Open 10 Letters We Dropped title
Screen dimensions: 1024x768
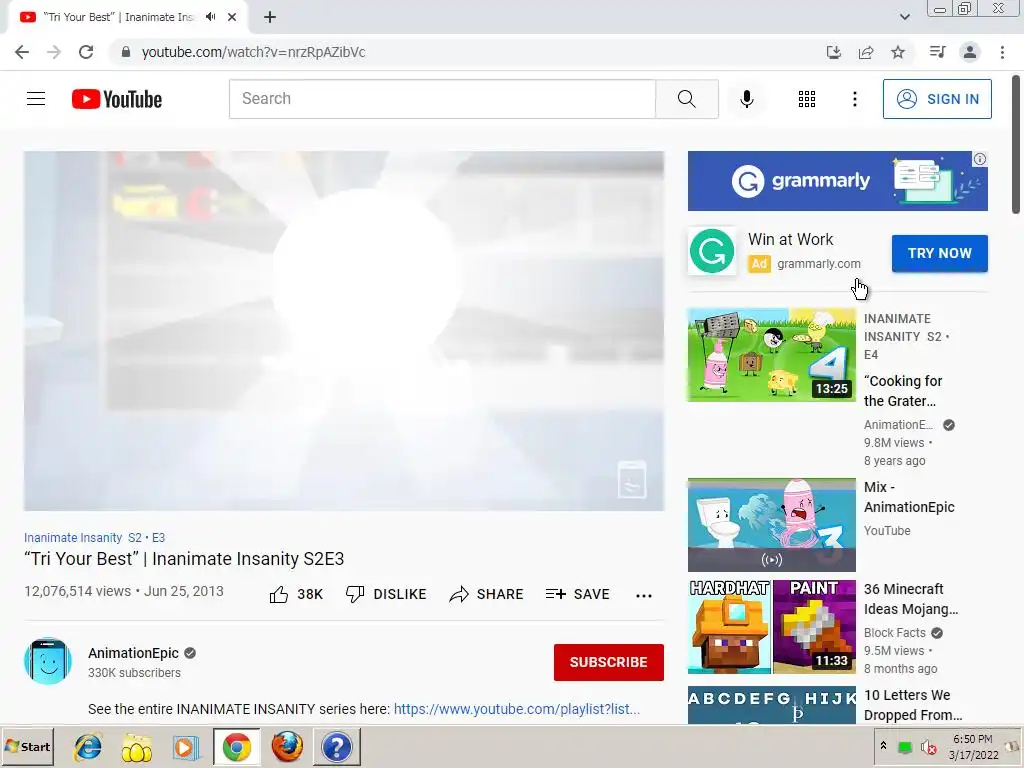tap(912, 705)
